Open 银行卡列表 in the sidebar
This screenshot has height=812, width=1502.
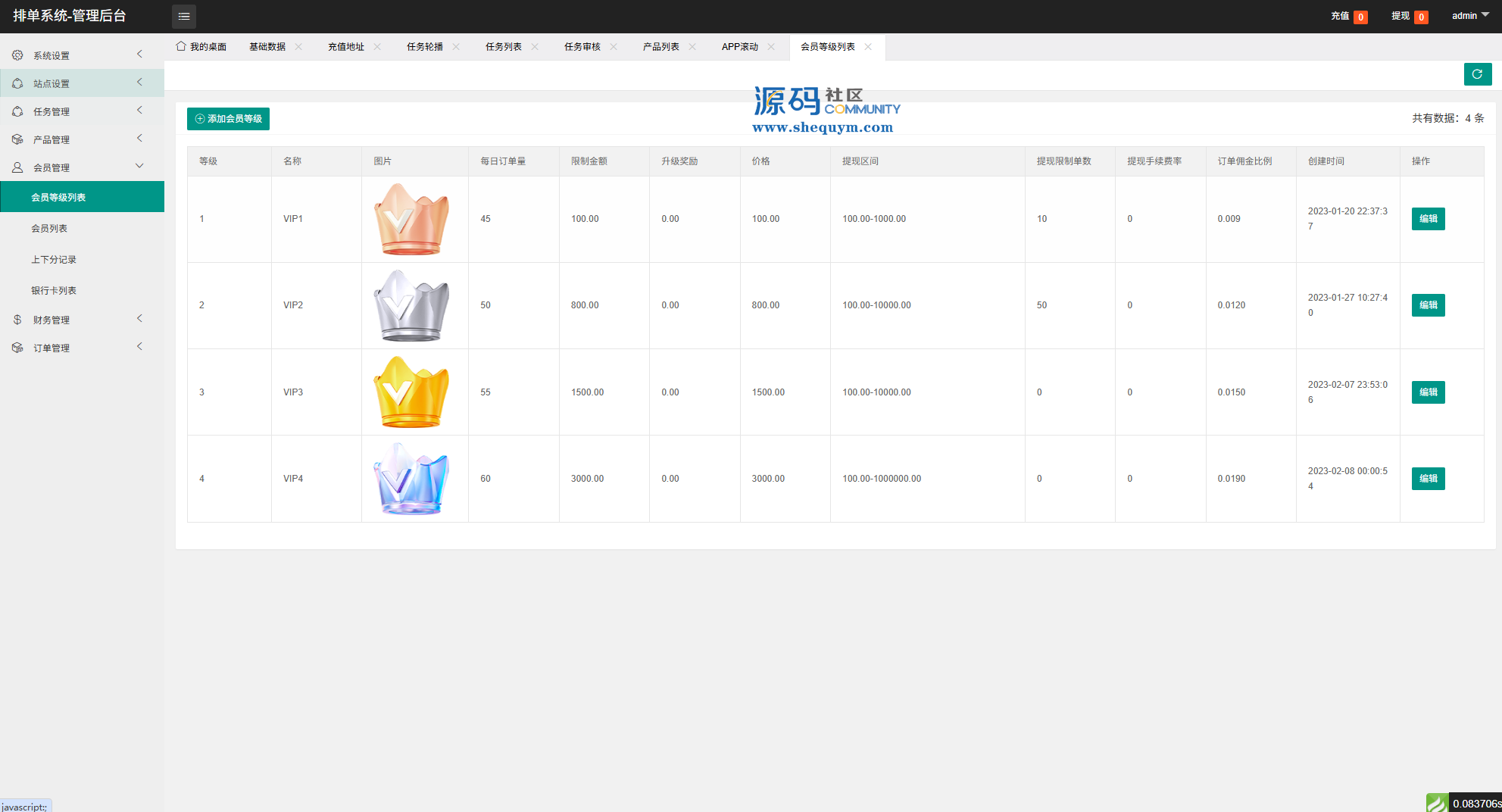click(54, 291)
